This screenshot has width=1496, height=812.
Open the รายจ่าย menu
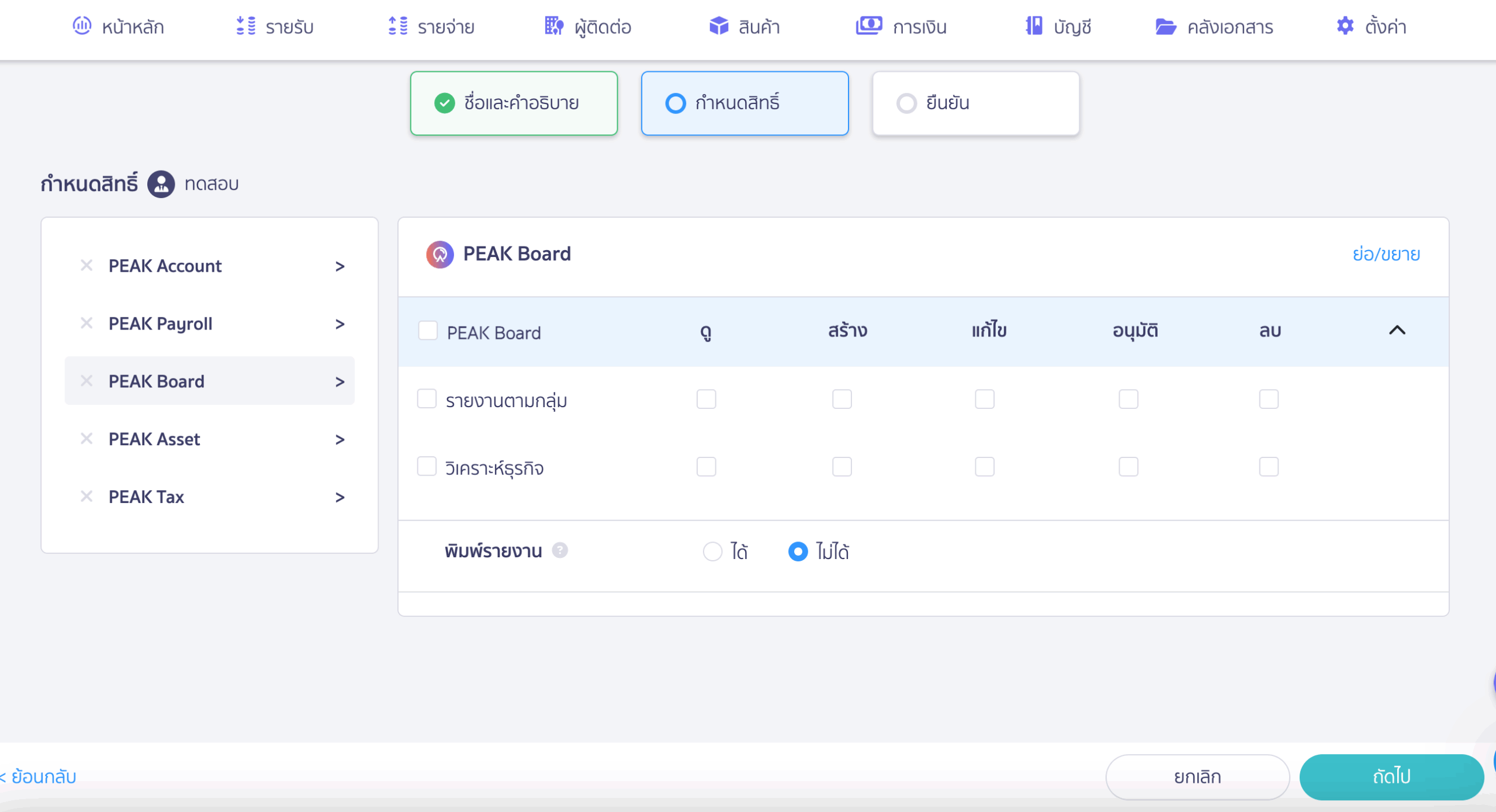(x=431, y=26)
